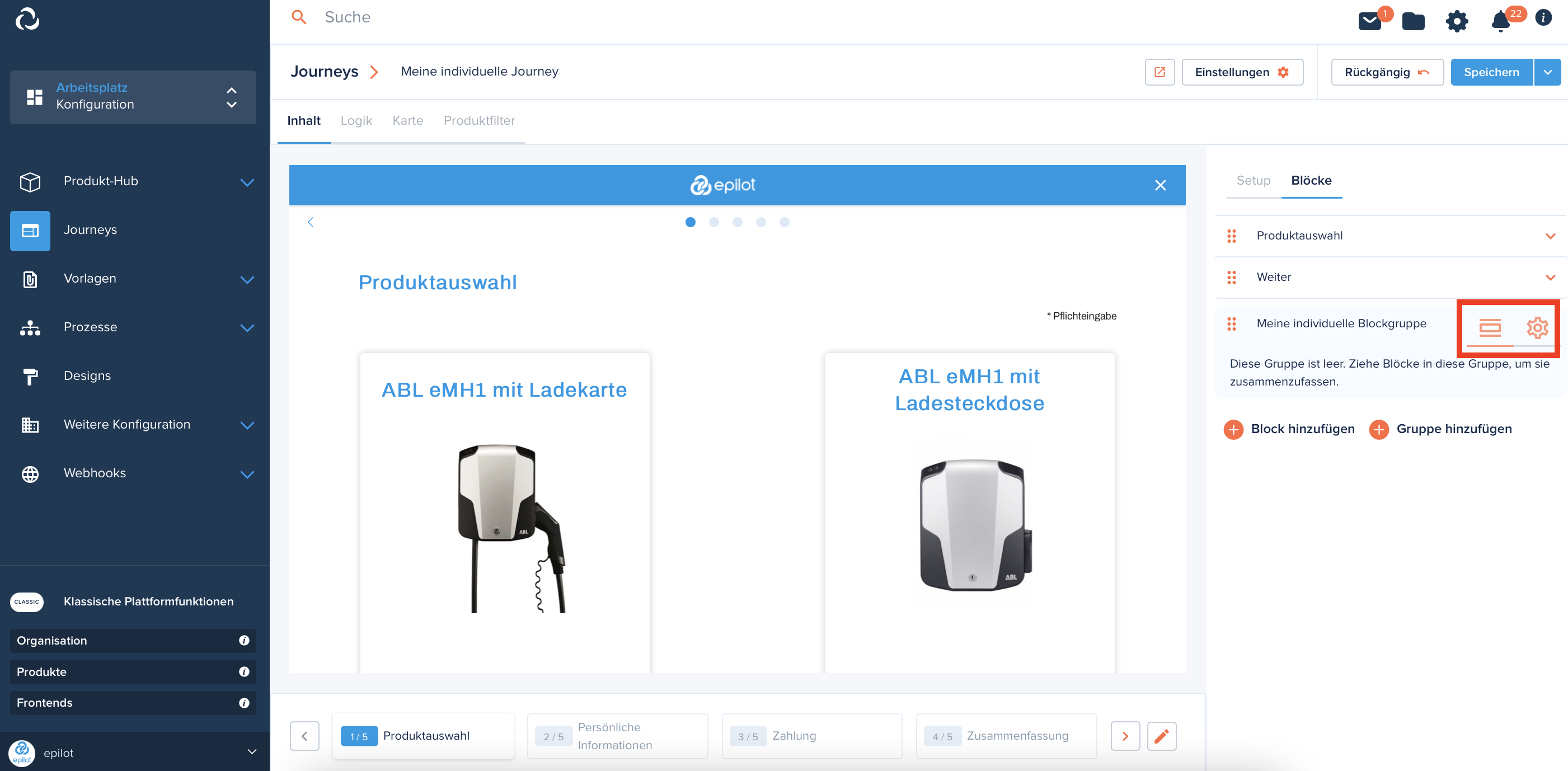Close the epilot journey preview
The height and width of the screenshot is (771, 1568).
click(x=1160, y=185)
